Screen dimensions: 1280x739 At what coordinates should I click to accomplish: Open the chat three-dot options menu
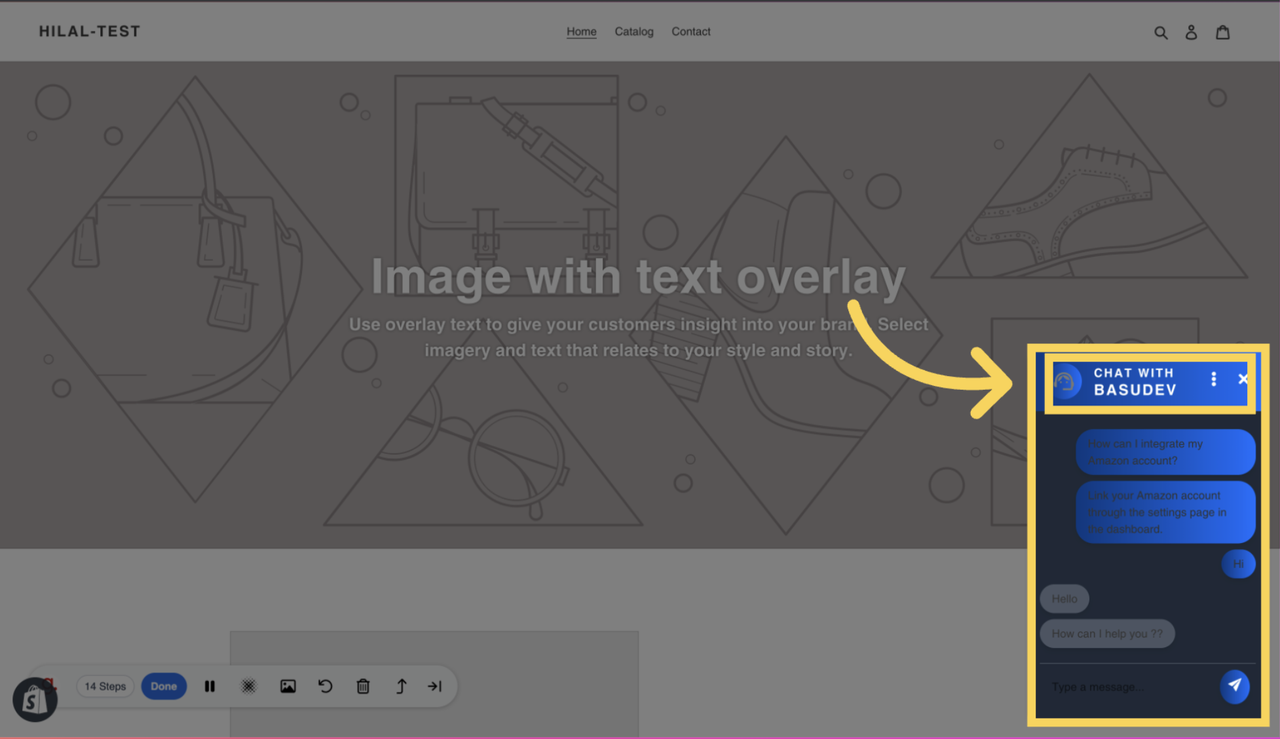(x=1214, y=379)
